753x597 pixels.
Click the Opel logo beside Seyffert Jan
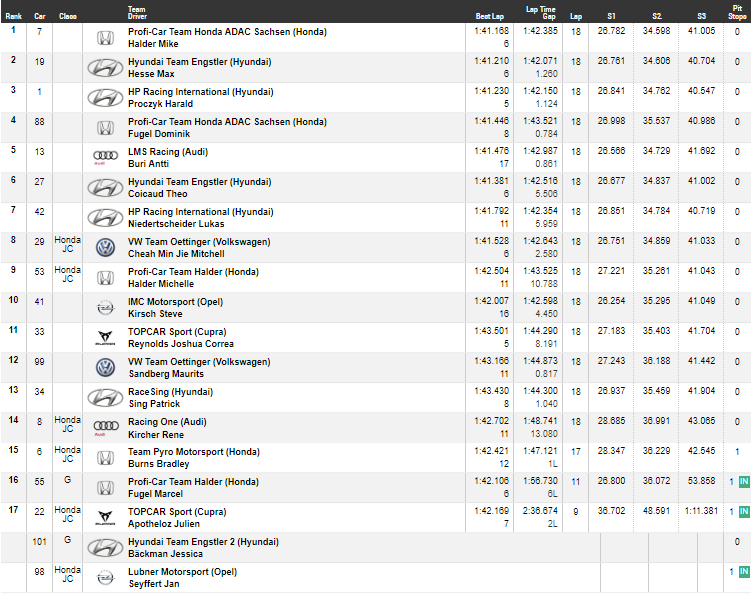[105, 578]
